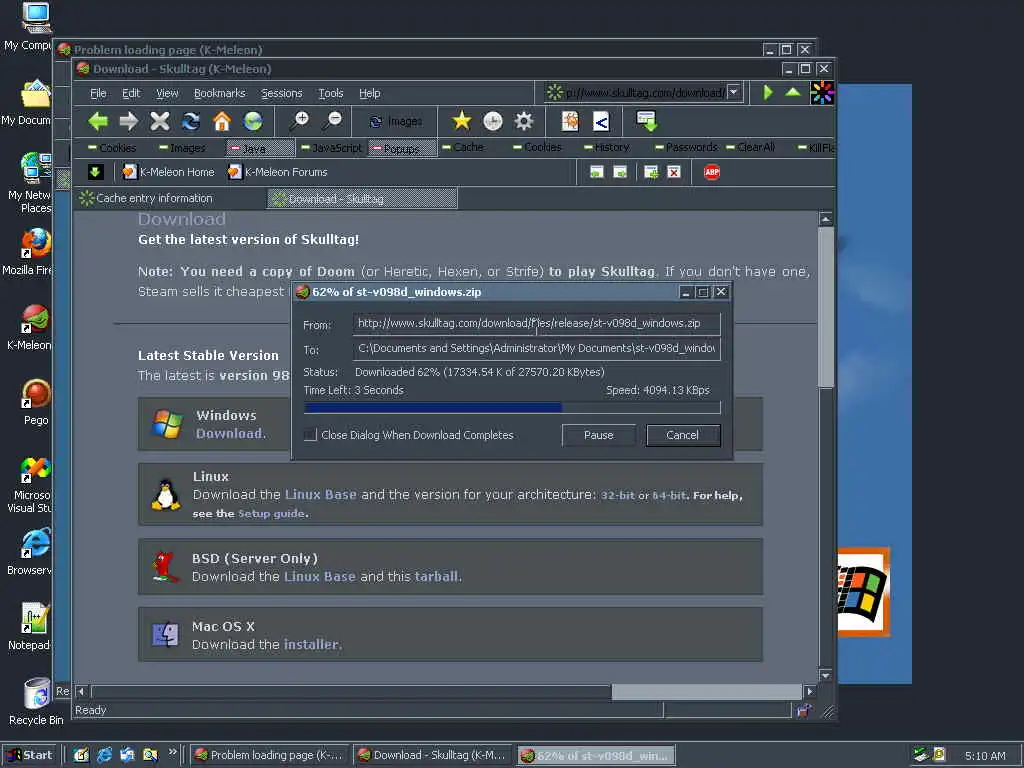This screenshot has width=1024, height=768.
Task: Open a new tab with plus icon
Action: [651, 172]
